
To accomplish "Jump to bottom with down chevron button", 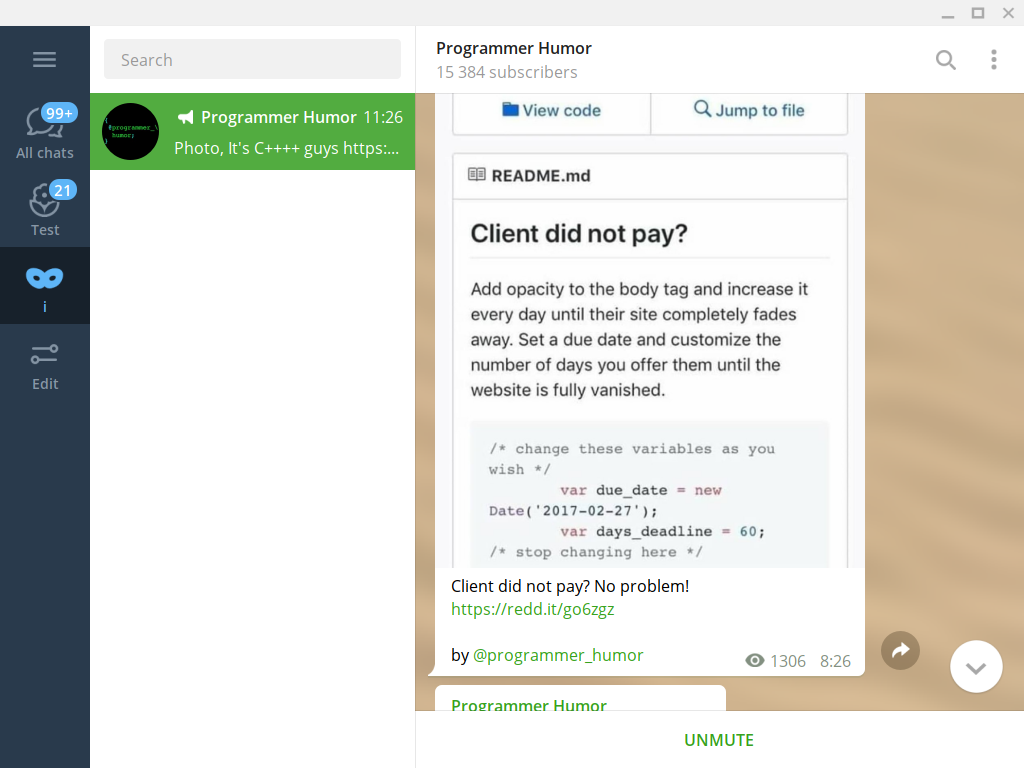I will click(x=976, y=667).
